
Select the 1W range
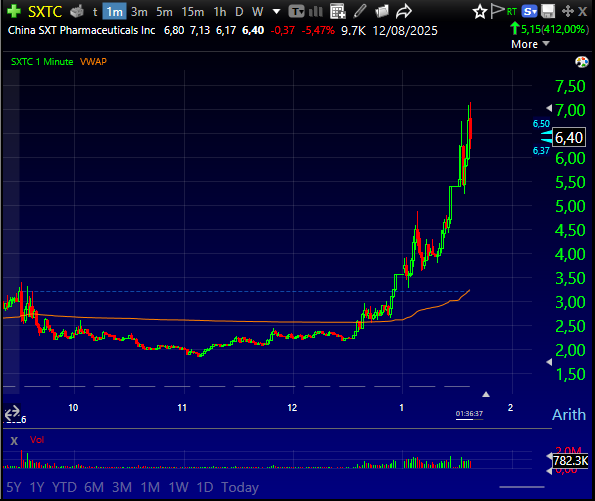178,487
